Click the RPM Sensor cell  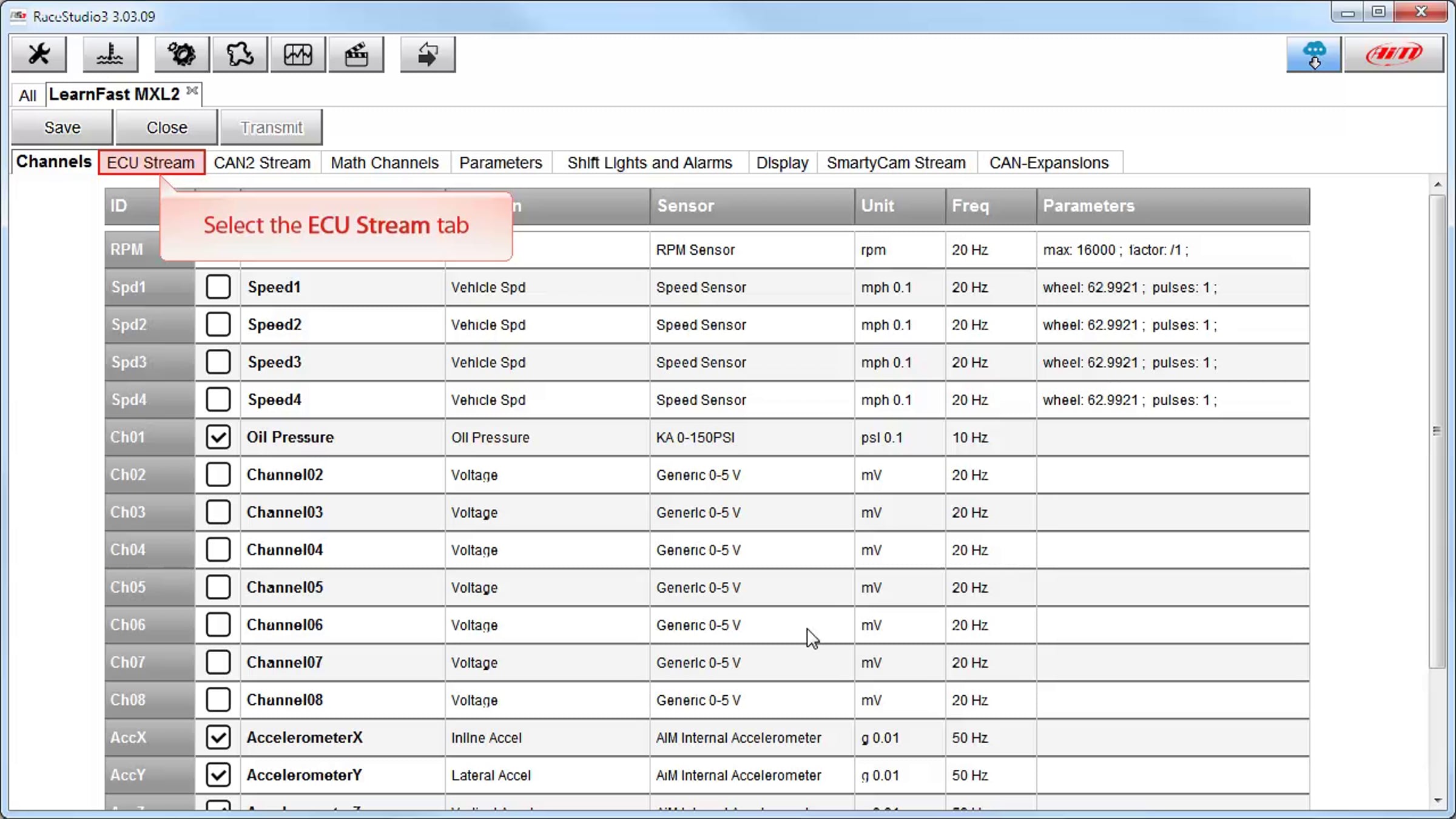(x=752, y=250)
